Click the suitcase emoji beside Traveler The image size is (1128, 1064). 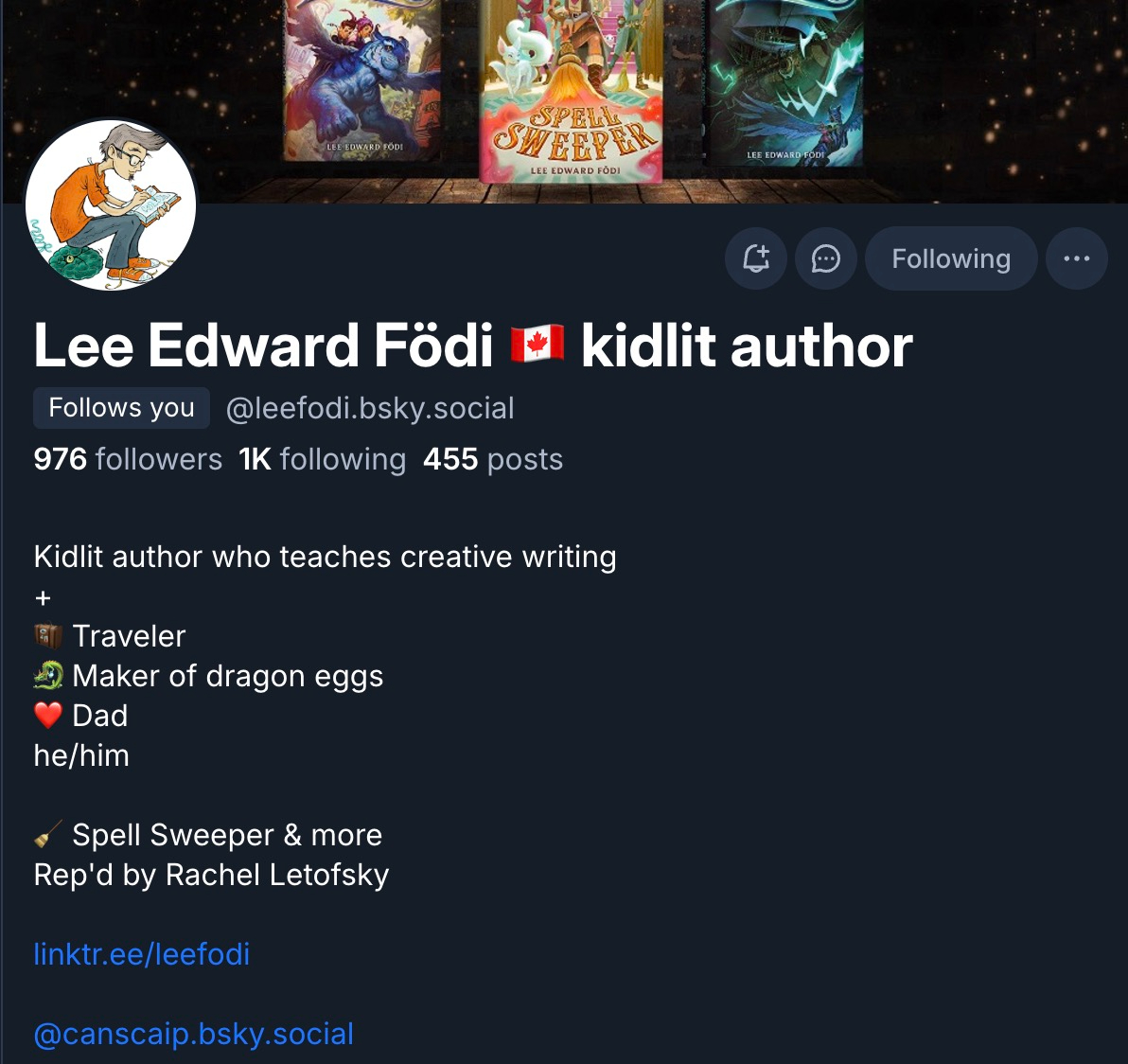48,636
